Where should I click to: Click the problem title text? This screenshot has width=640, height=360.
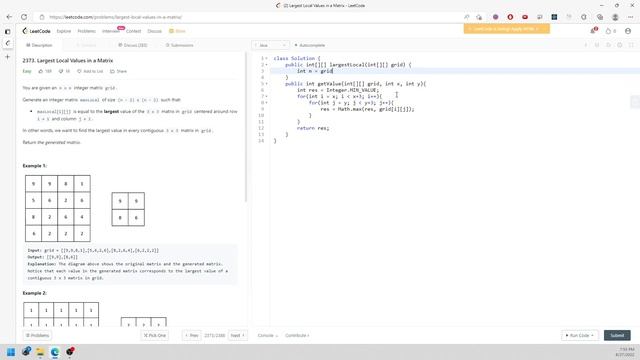point(68,60)
